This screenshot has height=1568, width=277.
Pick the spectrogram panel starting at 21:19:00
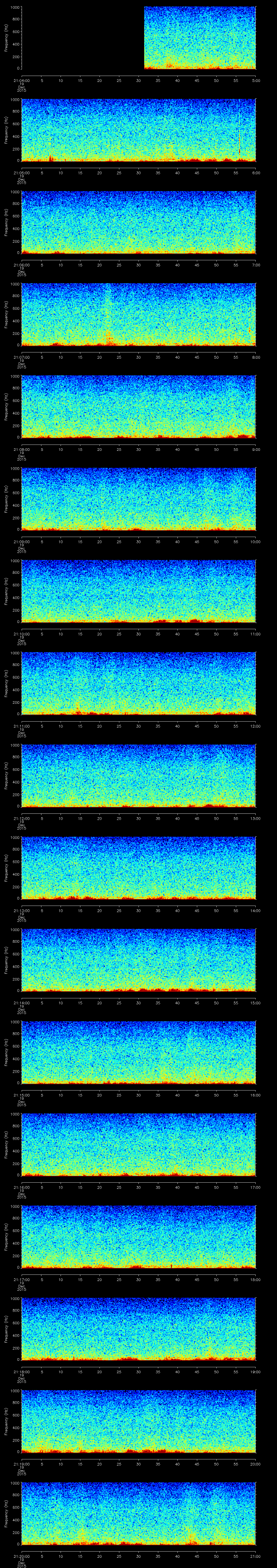pos(139,1421)
